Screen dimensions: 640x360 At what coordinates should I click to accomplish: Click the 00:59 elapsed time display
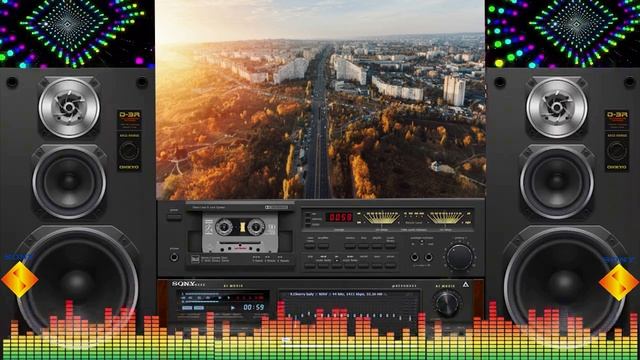click(x=253, y=307)
